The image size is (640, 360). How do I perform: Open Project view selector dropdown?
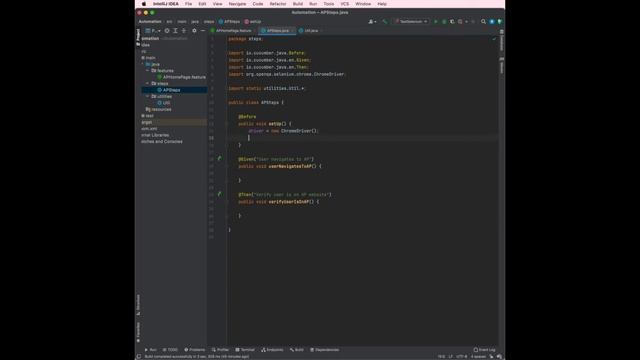pos(153,31)
